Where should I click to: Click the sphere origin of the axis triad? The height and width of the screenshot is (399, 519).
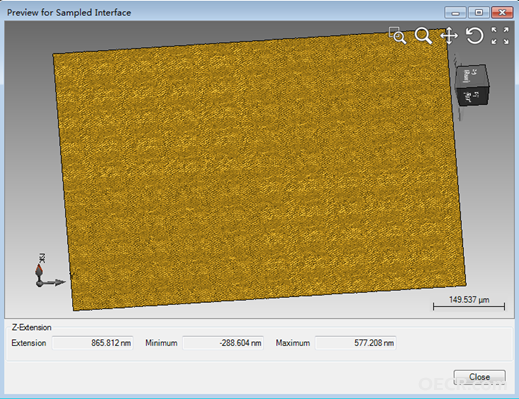(x=39, y=284)
